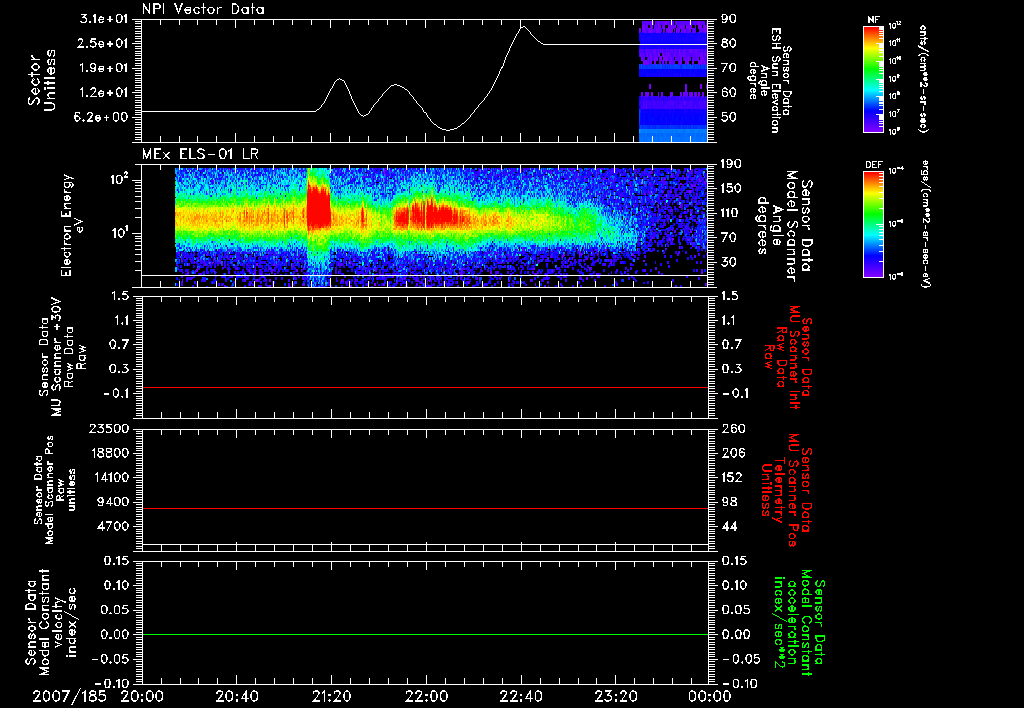This screenshot has width=1024, height=708.
Task: Click the 'MEx ELS-01 LR' panel title
Action: pyautogui.click(x=200, y=154)
